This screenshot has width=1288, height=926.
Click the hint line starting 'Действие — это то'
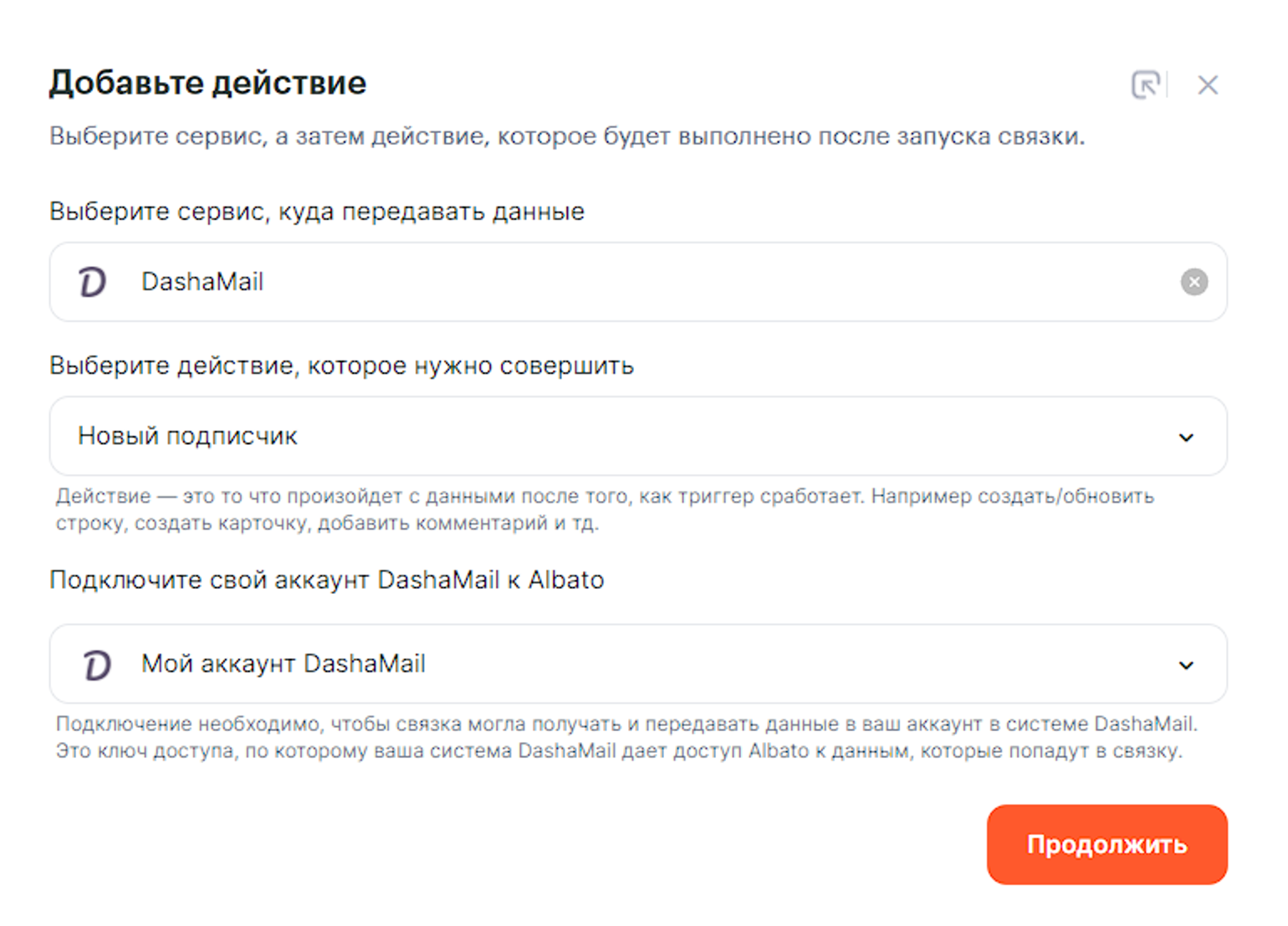point(604,496)
